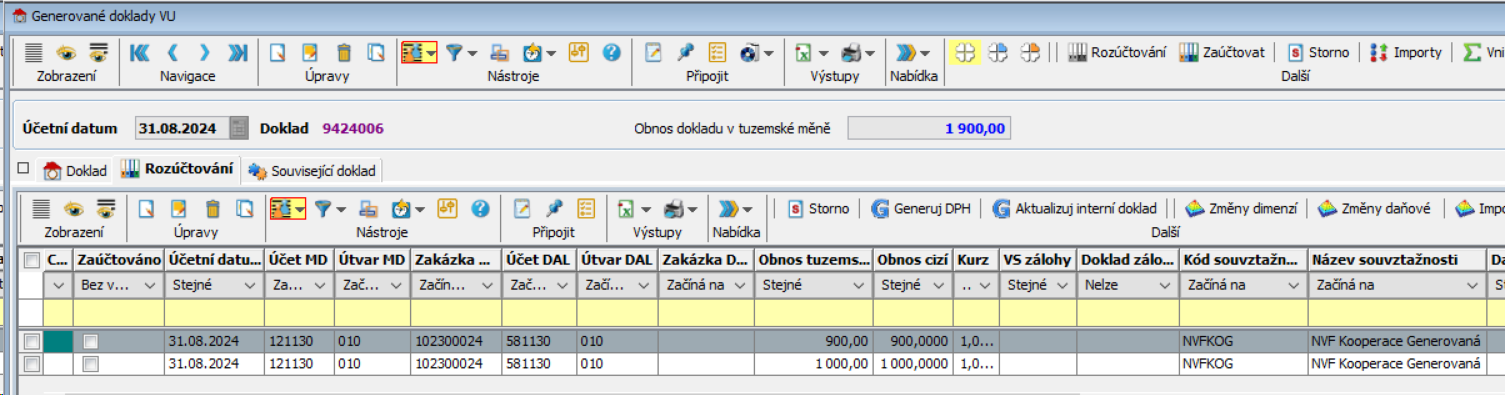Jump to last record in Navigace
The width and height of the screenshot is (1505, 395).
click(x=237, y=53)
